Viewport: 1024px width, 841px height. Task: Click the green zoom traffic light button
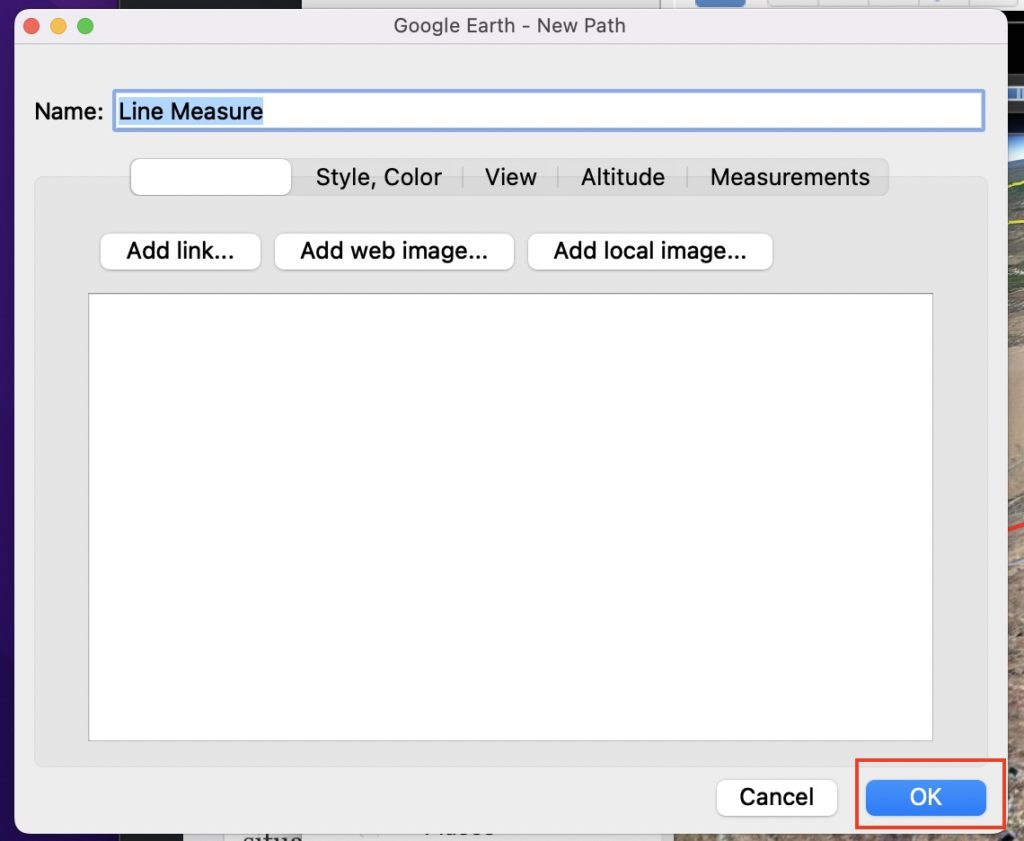click(85, 26)
